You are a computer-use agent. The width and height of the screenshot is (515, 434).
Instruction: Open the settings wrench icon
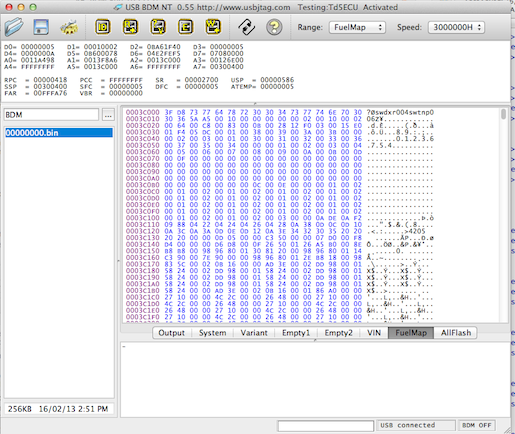coord(69,27)
